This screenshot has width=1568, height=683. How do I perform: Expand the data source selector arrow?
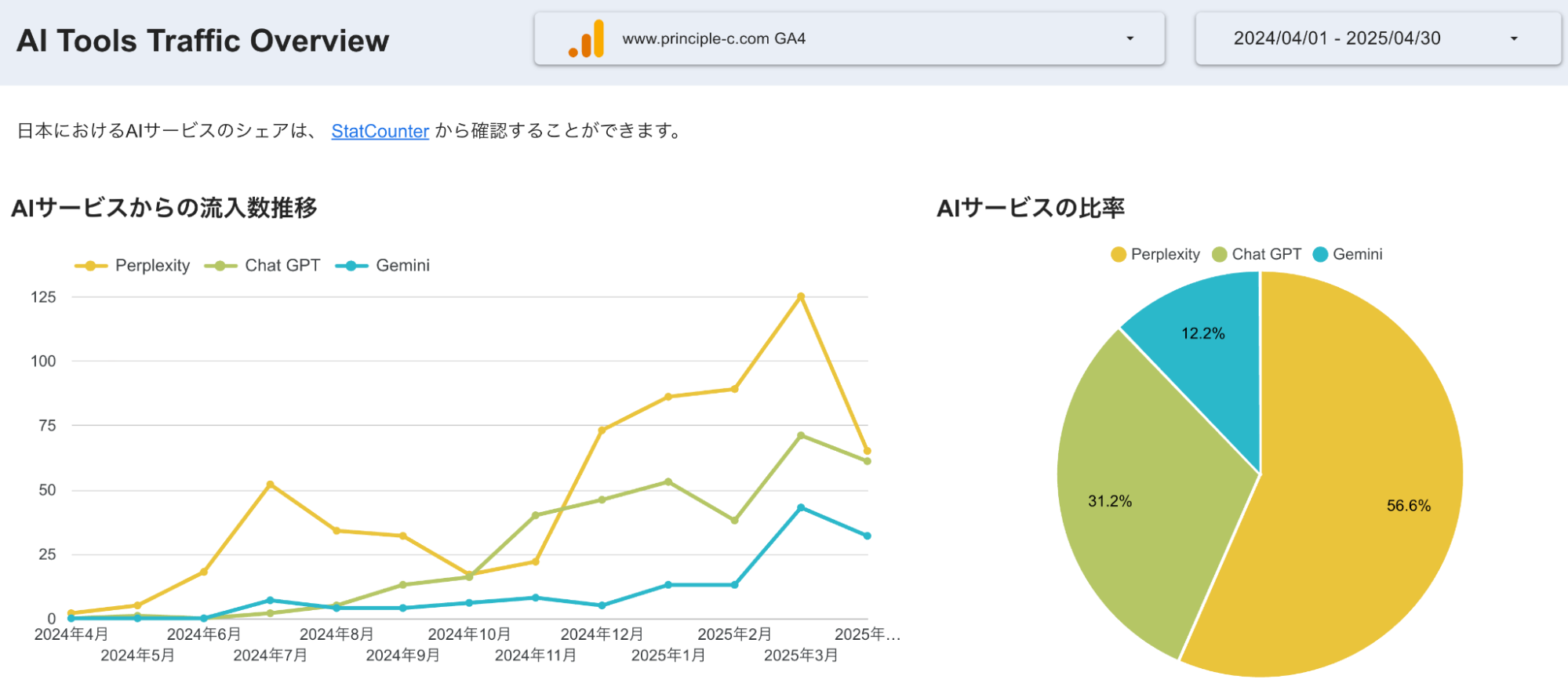pos(1130,38)
